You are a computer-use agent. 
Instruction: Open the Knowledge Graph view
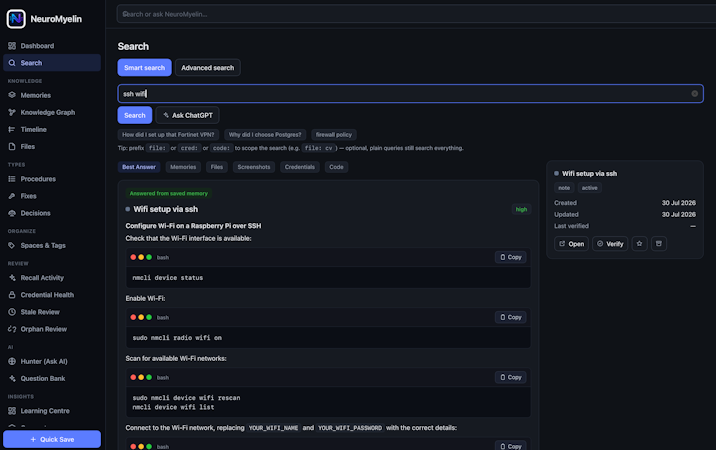tap(52, 112)
